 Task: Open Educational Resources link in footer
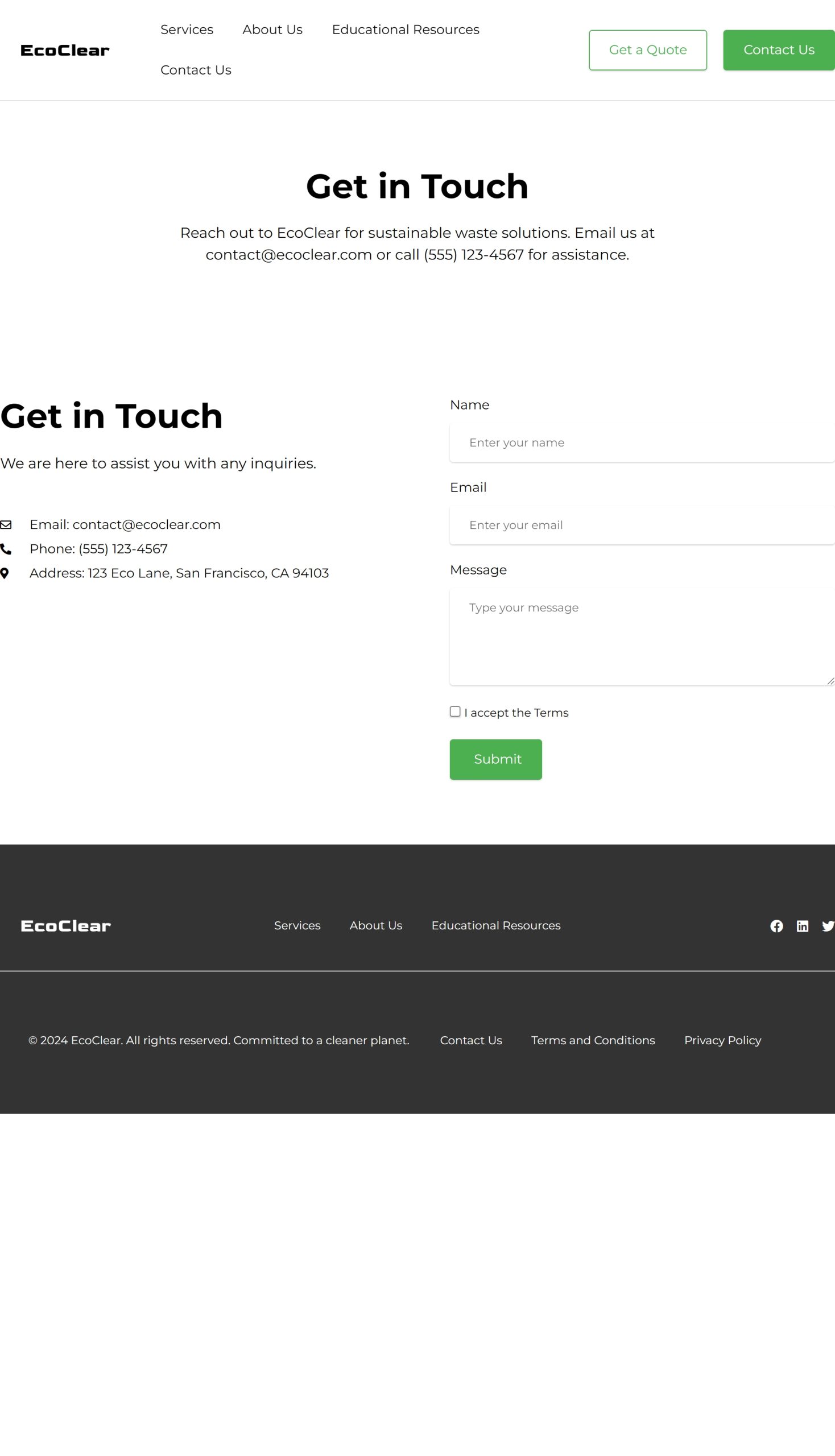point(496,925)
